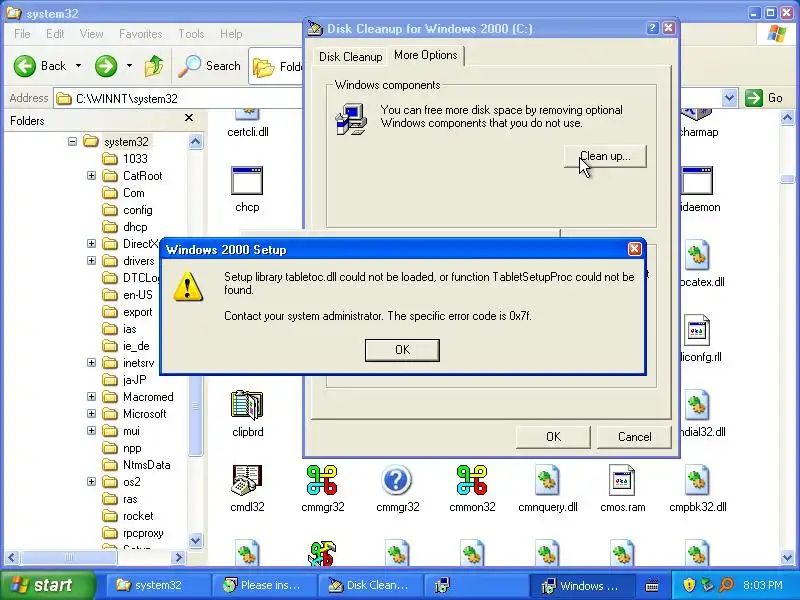Image resolution: width=800 pixels, height=600 pixels.
Task: Open the View menu in Explorer
Action: click(91, 34)
